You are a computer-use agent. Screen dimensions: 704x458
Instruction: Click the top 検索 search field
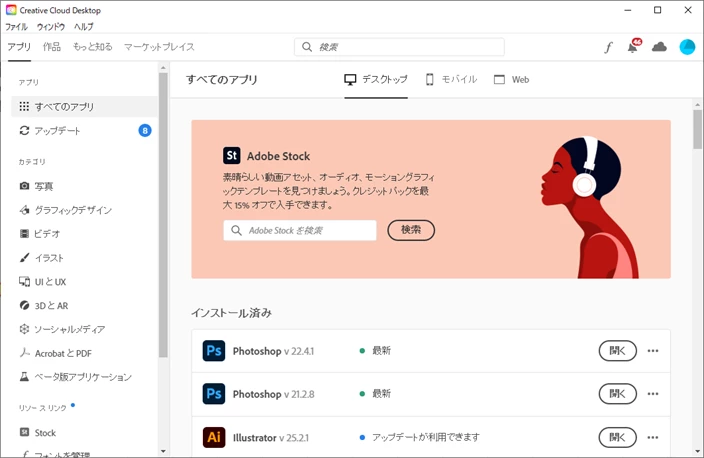tap(399, 47)
